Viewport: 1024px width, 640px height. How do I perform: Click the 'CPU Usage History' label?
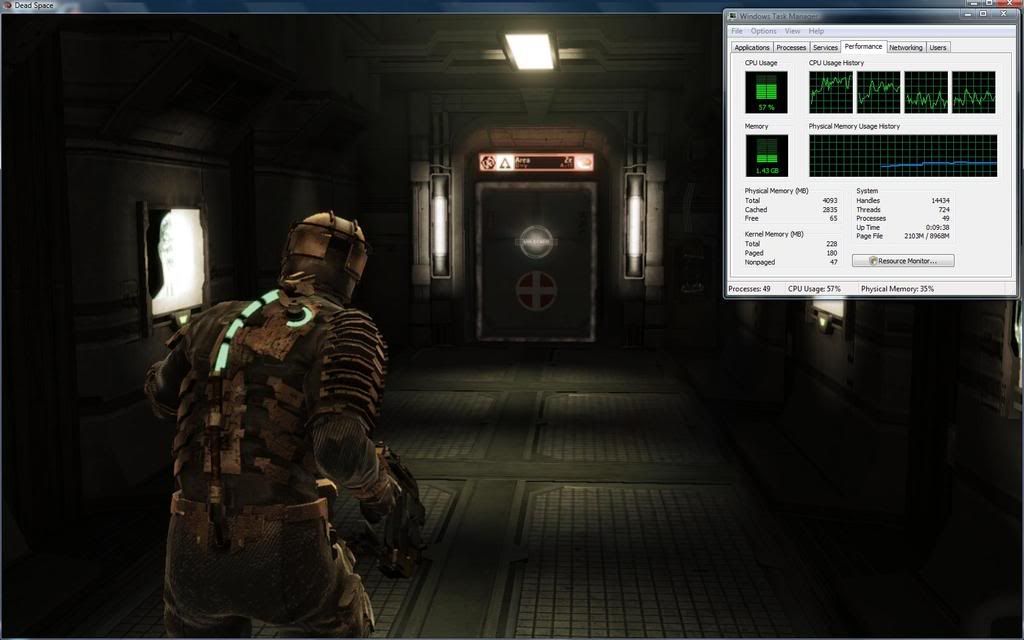pyautogui.click(x=836, y=63)
